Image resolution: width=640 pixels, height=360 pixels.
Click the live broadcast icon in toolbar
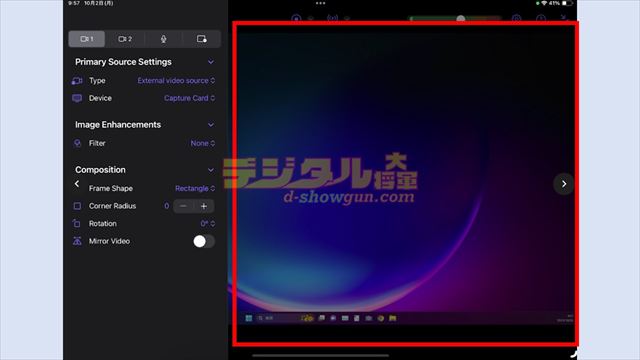pos(333,18)
